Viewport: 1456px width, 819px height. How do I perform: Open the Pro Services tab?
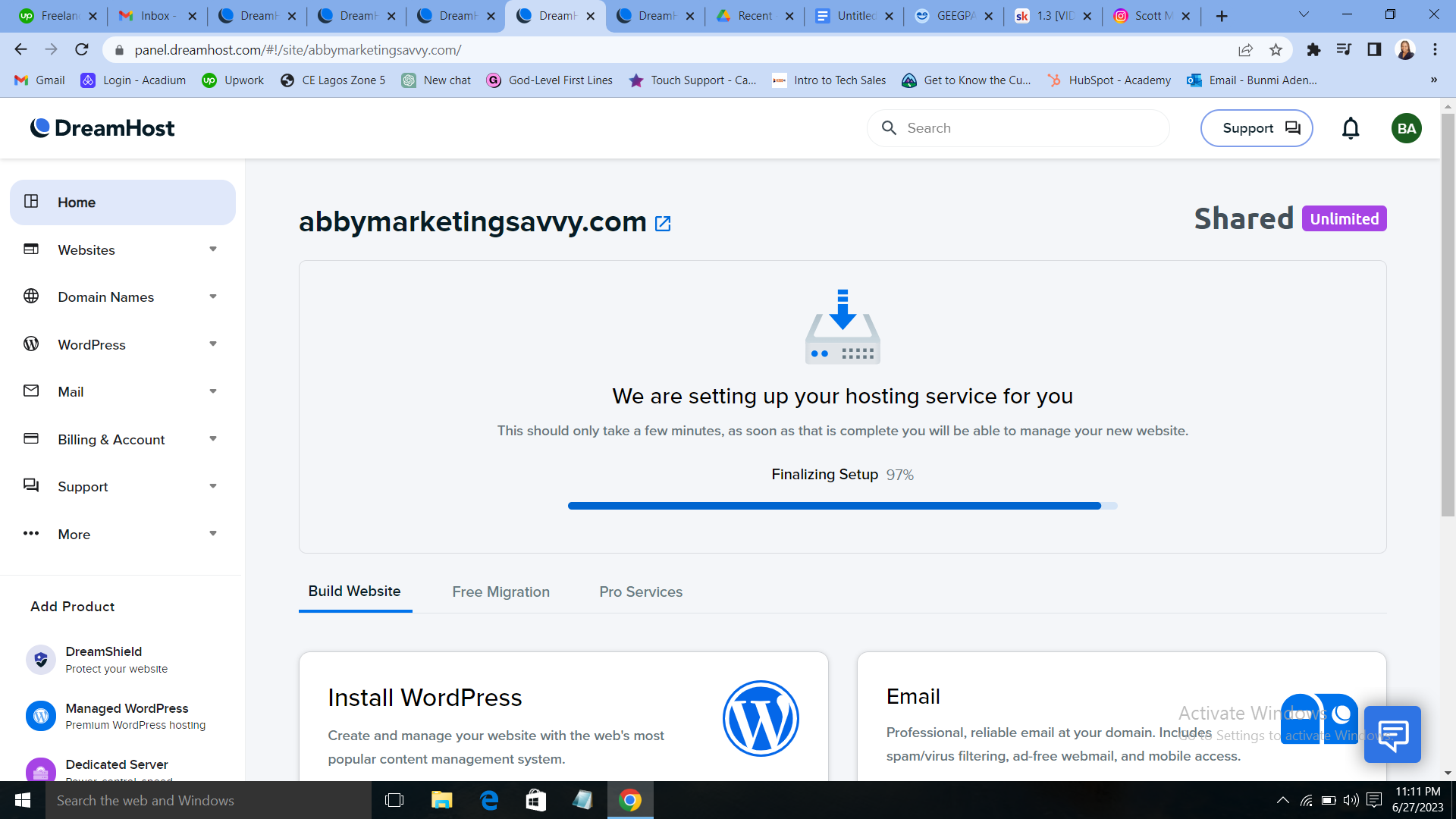[x=641, y=591]
